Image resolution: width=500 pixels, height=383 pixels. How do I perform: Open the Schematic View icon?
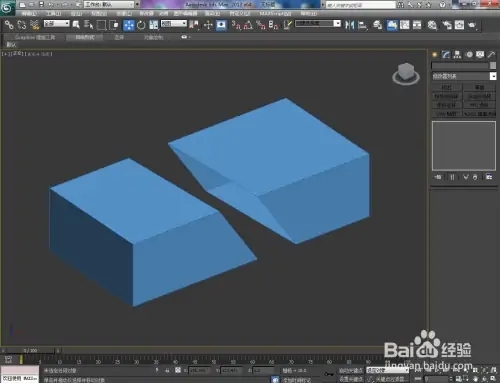pyautogui.click(x=417, y=25)
